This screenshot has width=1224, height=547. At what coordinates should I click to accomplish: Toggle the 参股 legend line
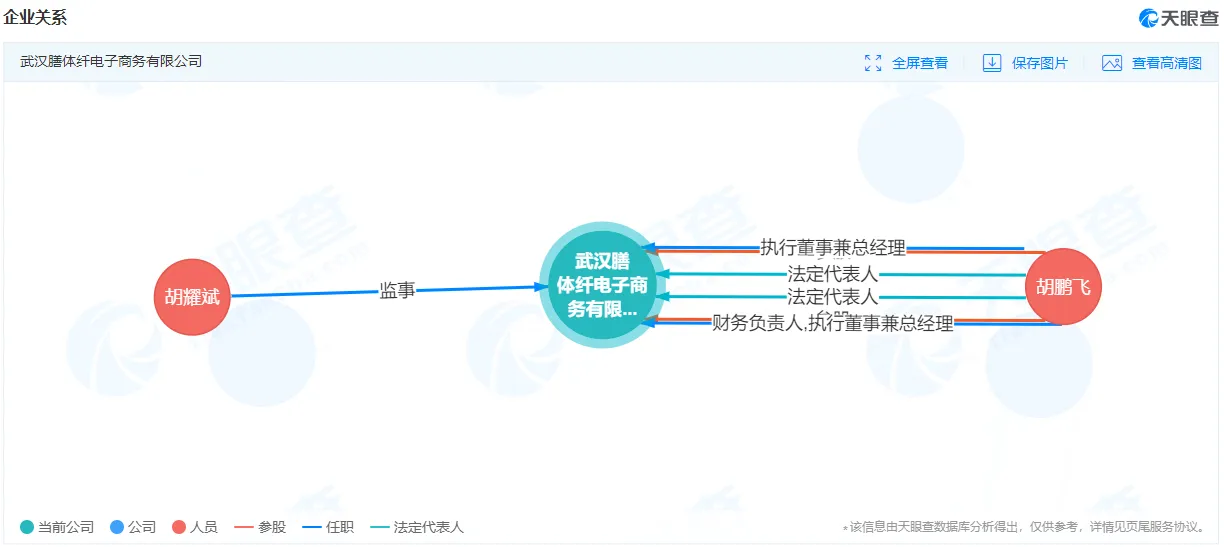[x=259, y=527]
